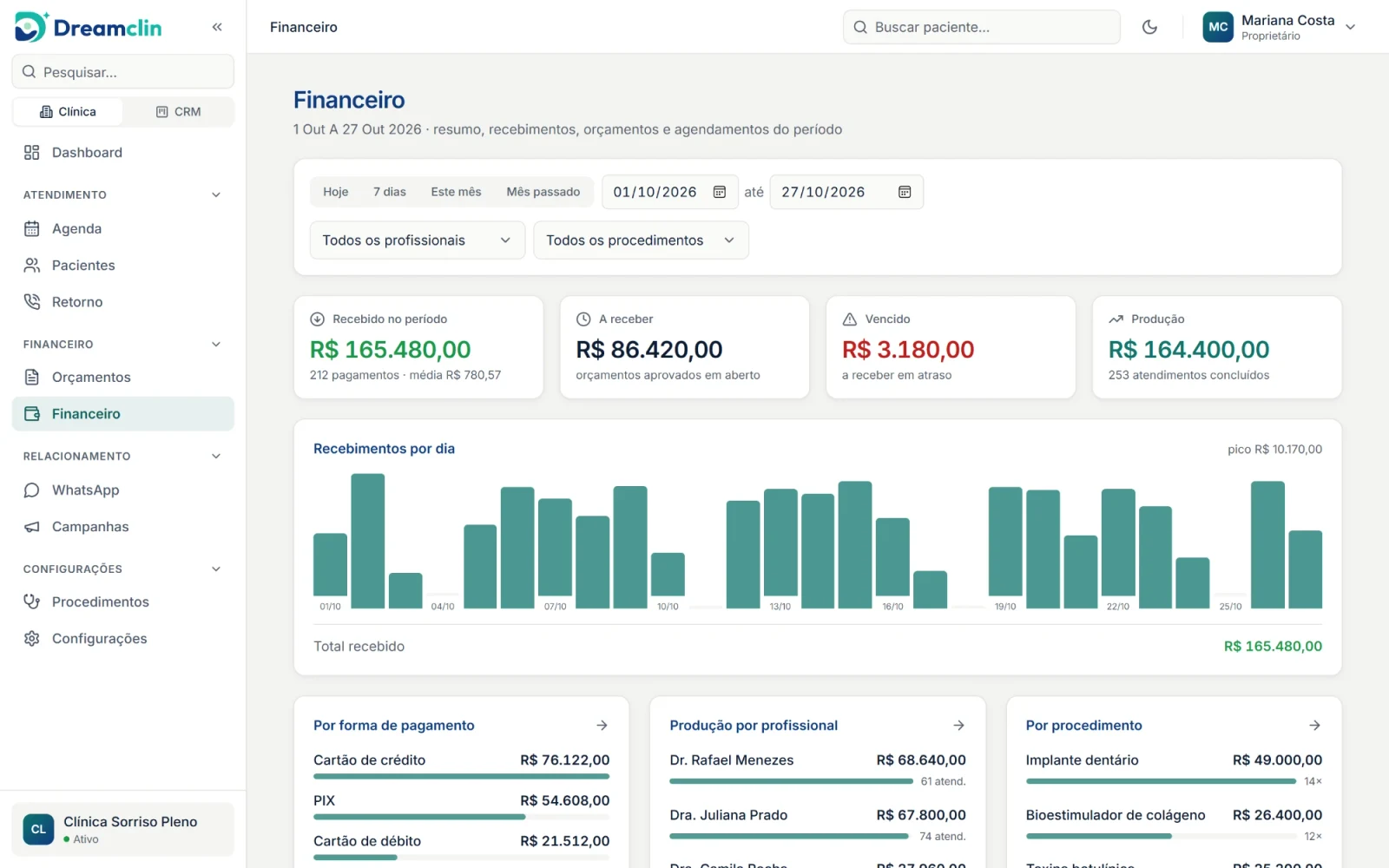Click the pico R$ 10.170,00 label

coord(1274,449)
